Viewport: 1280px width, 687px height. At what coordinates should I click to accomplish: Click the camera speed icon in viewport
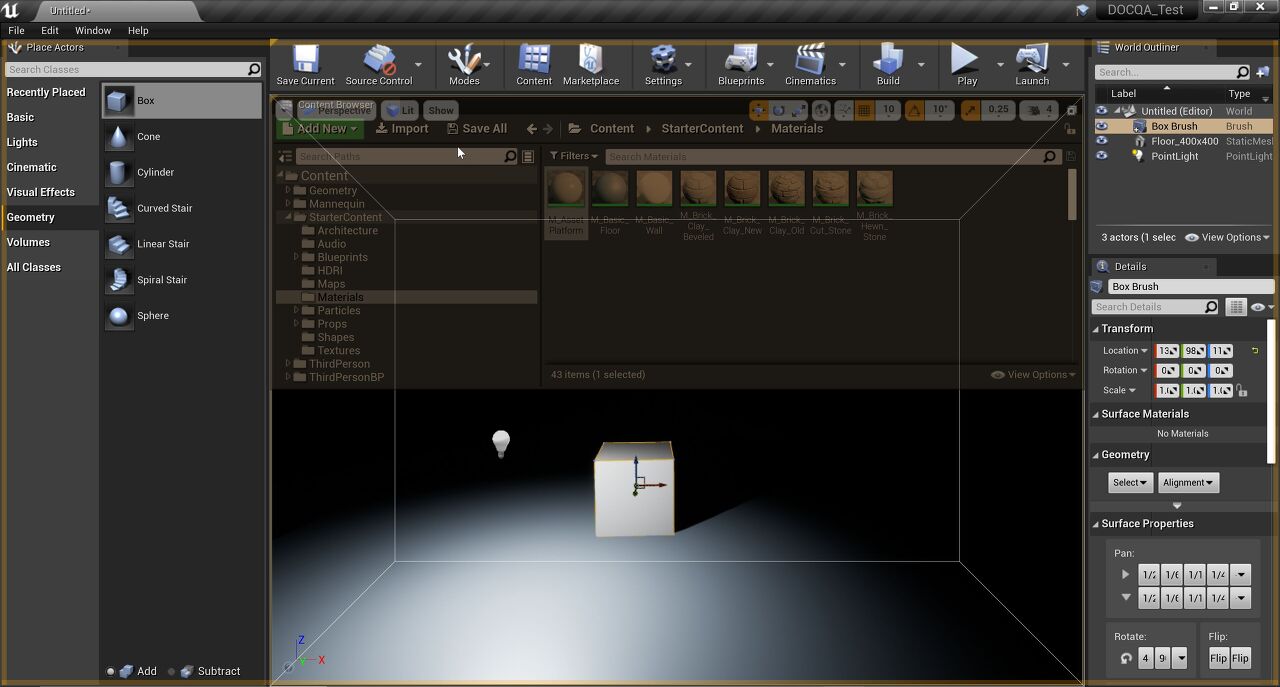tap(1038, 110)
